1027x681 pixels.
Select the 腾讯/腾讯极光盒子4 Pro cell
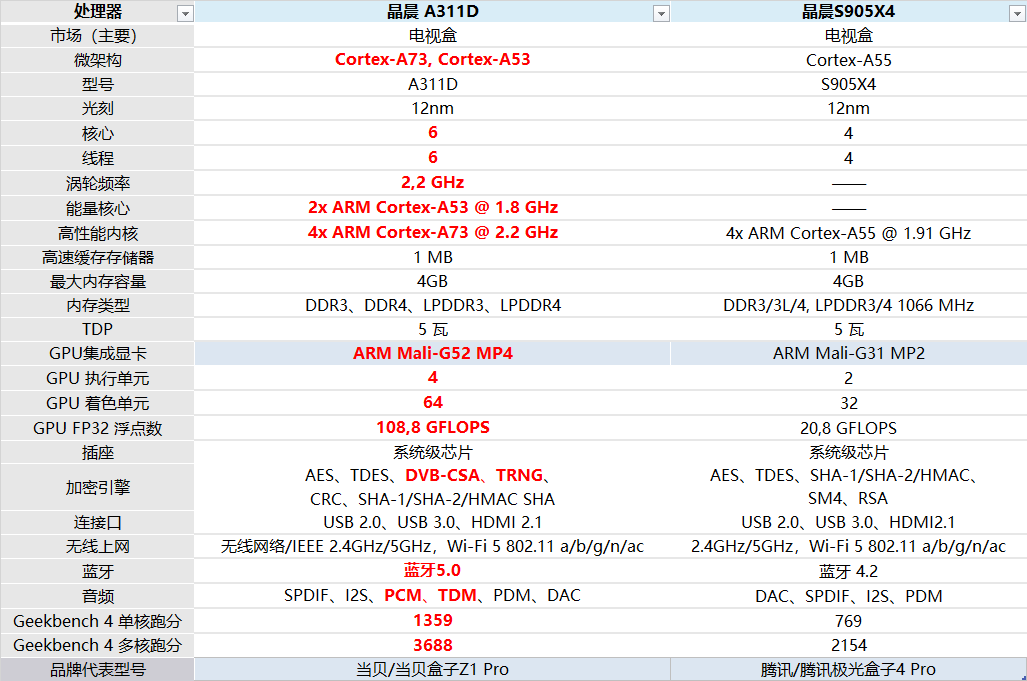tap(848, 669)
